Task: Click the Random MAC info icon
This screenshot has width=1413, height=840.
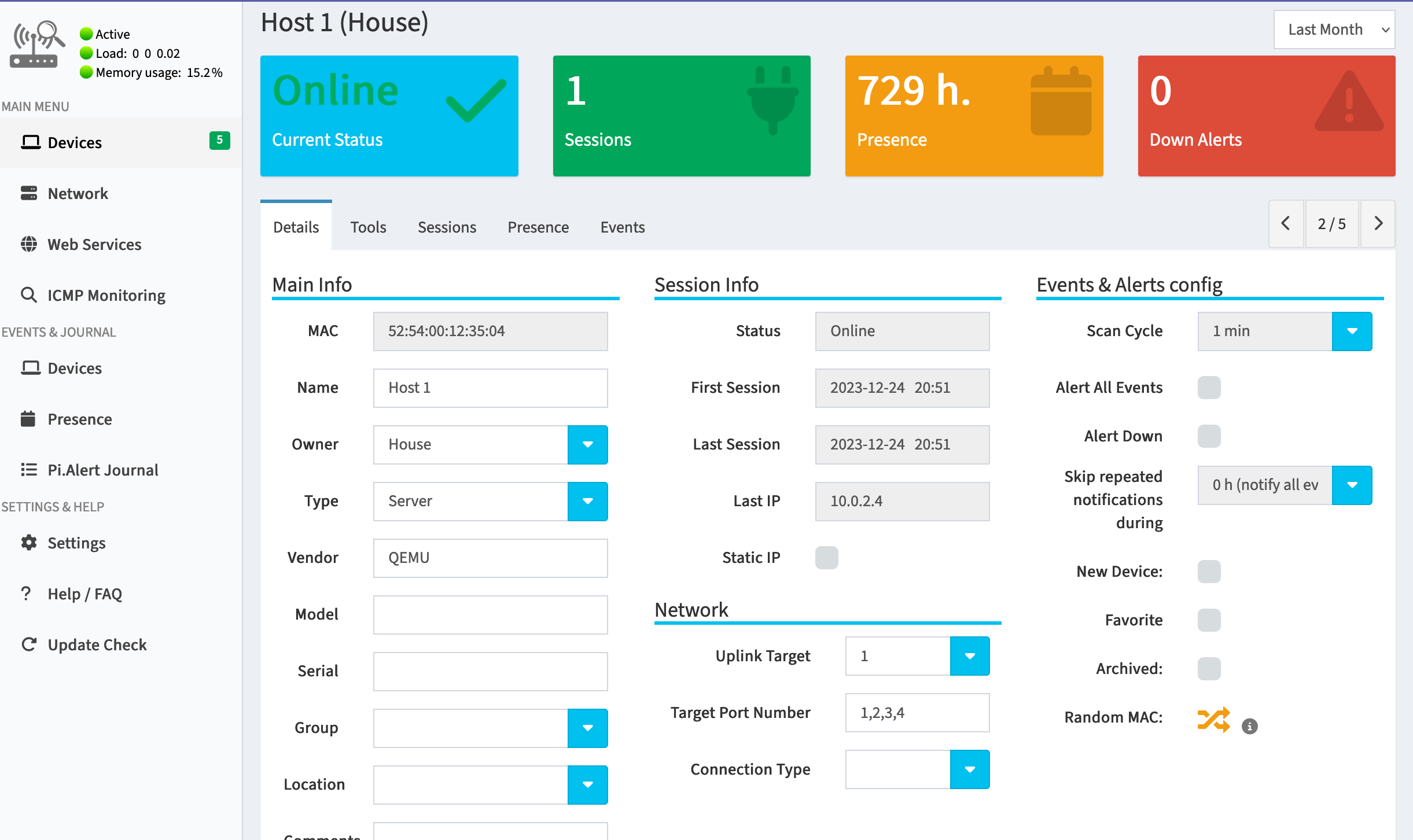Action: point(1249,726)
